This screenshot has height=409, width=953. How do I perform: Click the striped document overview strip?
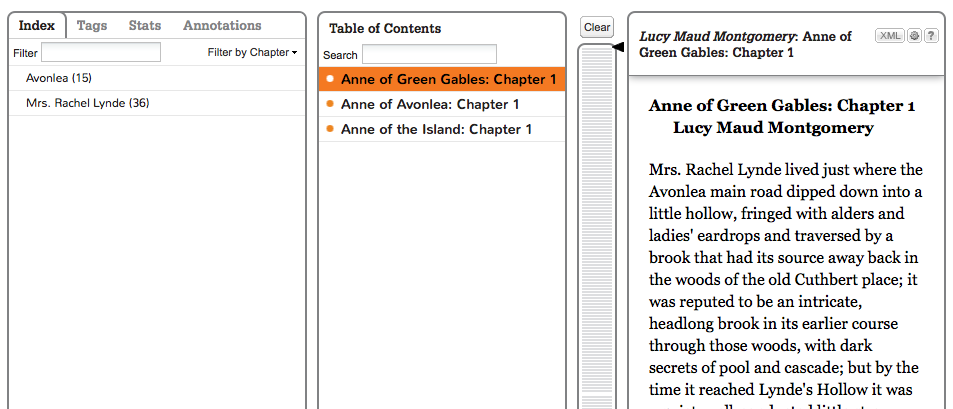coord(597,226)
